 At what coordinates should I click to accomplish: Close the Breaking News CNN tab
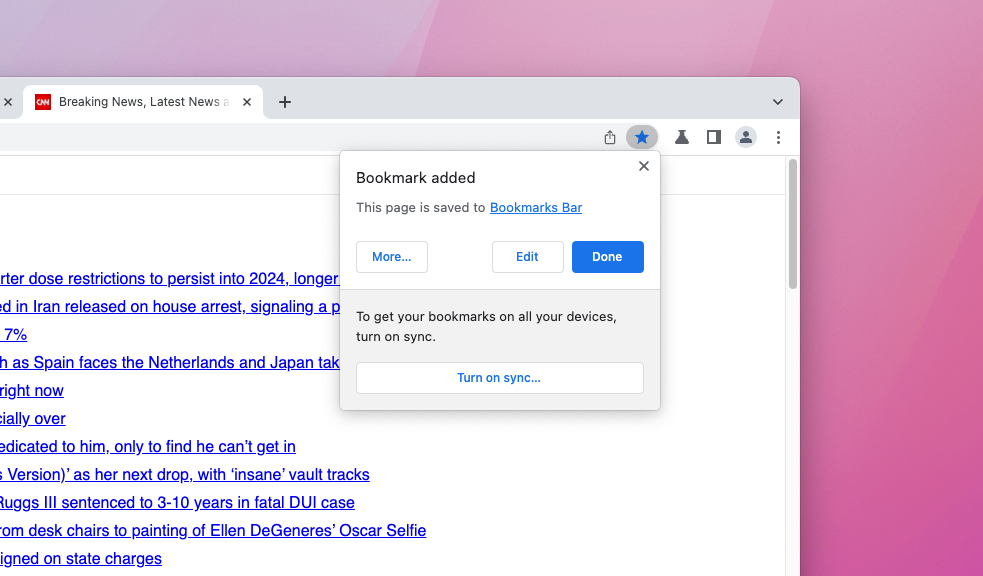click(x=247, y=102)
